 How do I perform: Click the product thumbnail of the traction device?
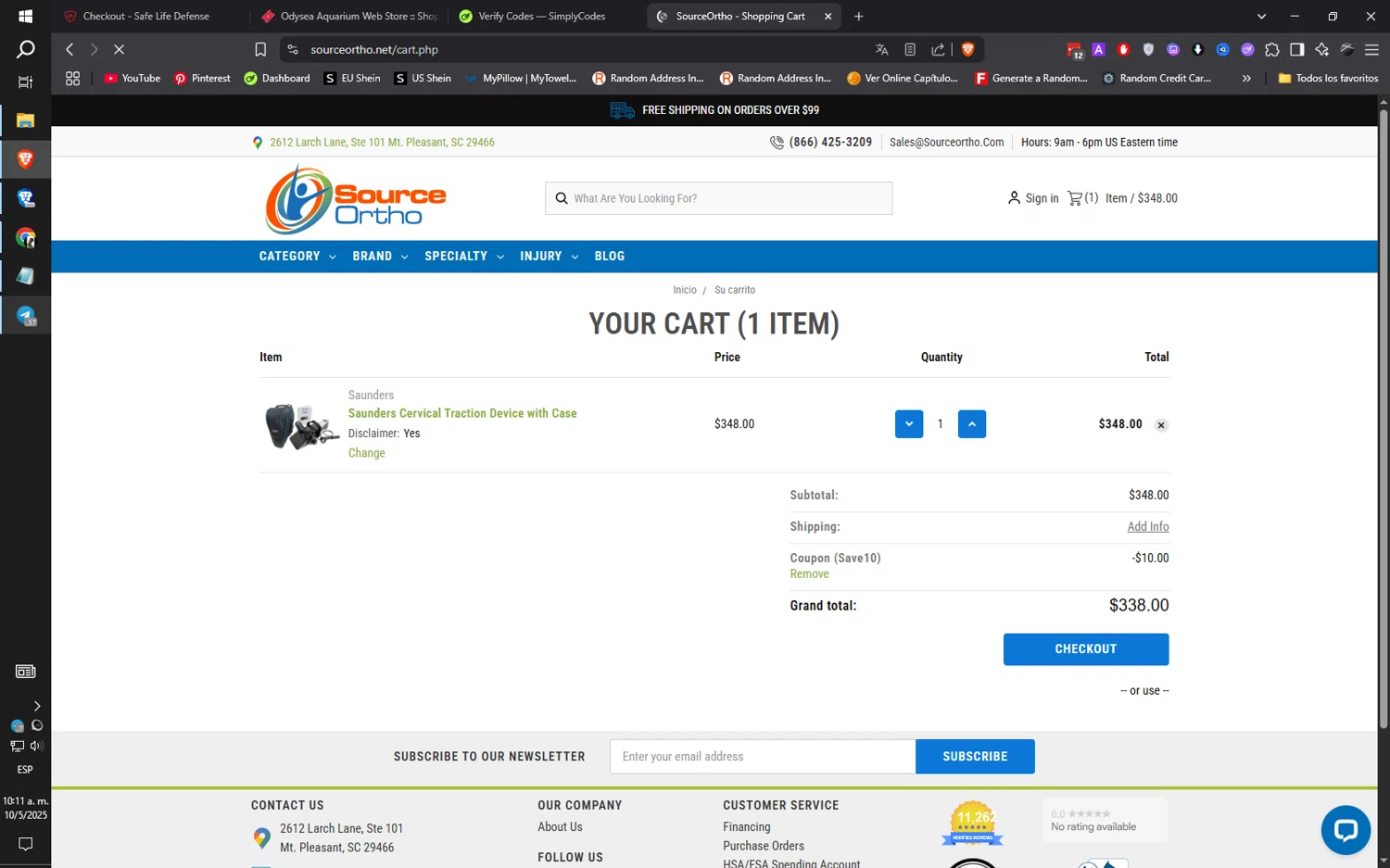tap(300, 426)
